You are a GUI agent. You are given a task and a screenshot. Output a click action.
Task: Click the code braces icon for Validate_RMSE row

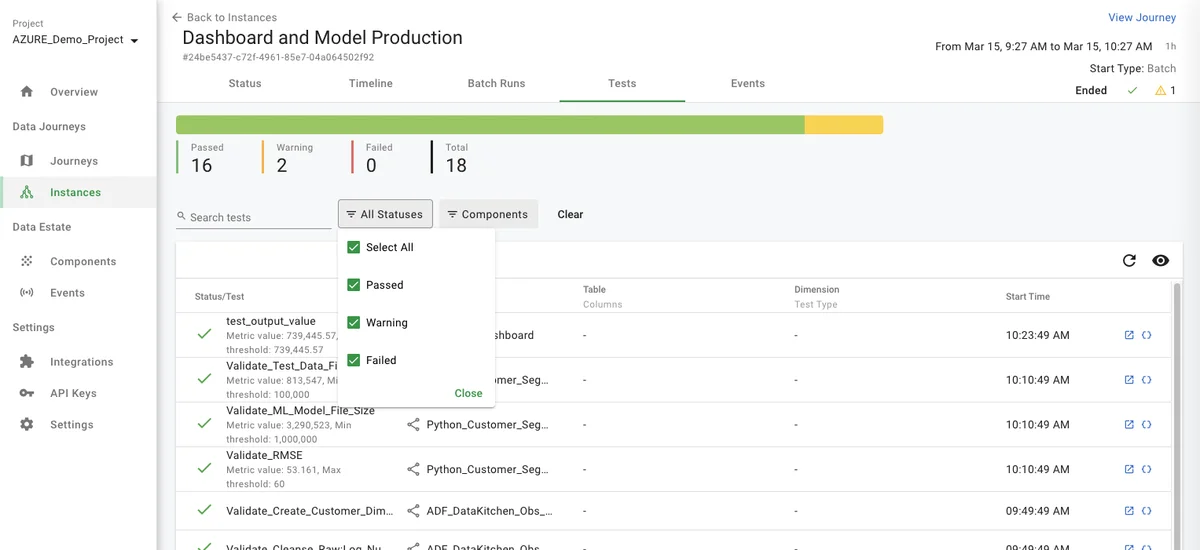point(1146,469)
